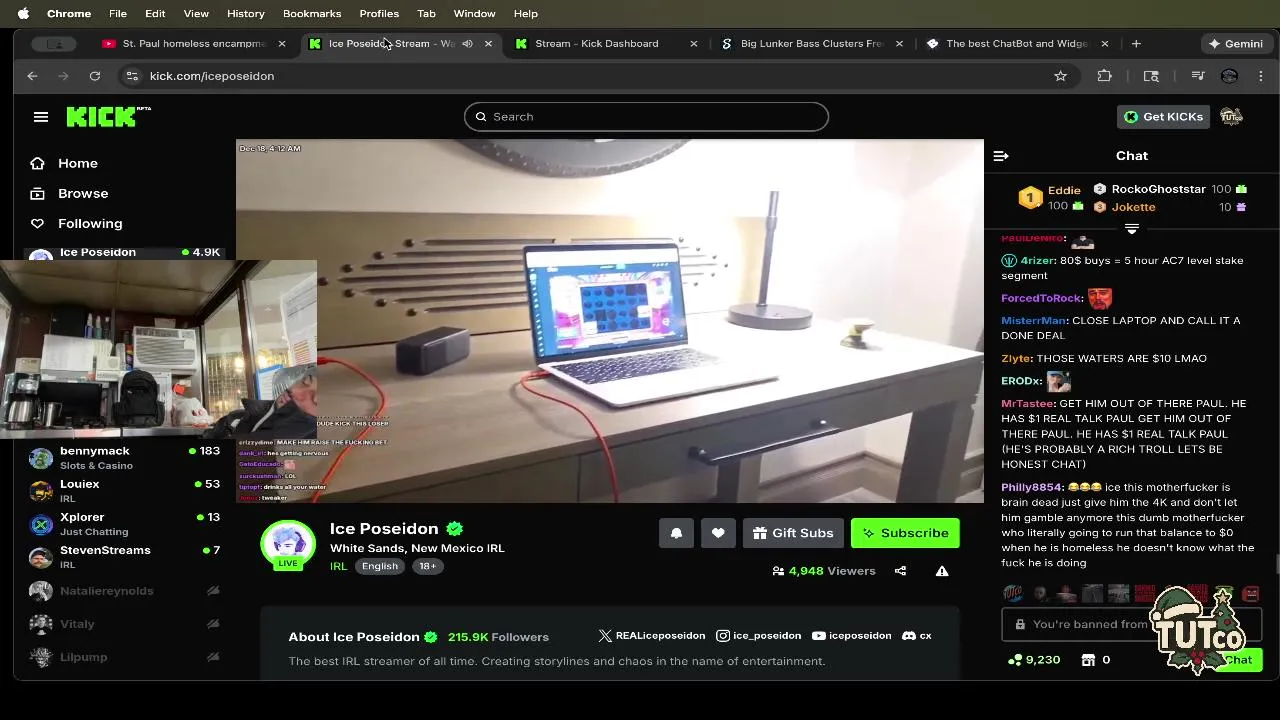
Task: Click the Subscribe button
Action: tap(905, 533)
